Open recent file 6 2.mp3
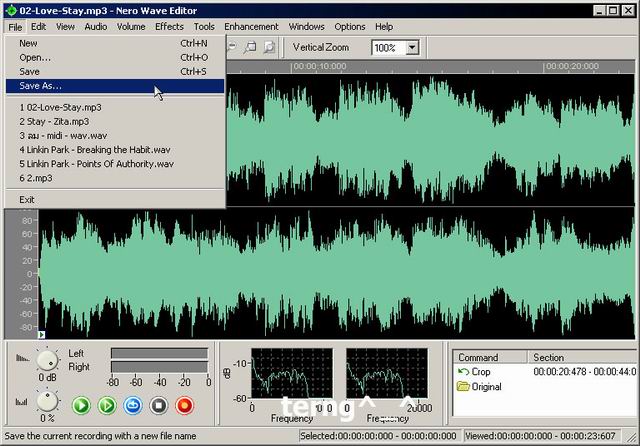Image resolution: width=640 pixels, height=446 pixels. (x=115, y=178)
